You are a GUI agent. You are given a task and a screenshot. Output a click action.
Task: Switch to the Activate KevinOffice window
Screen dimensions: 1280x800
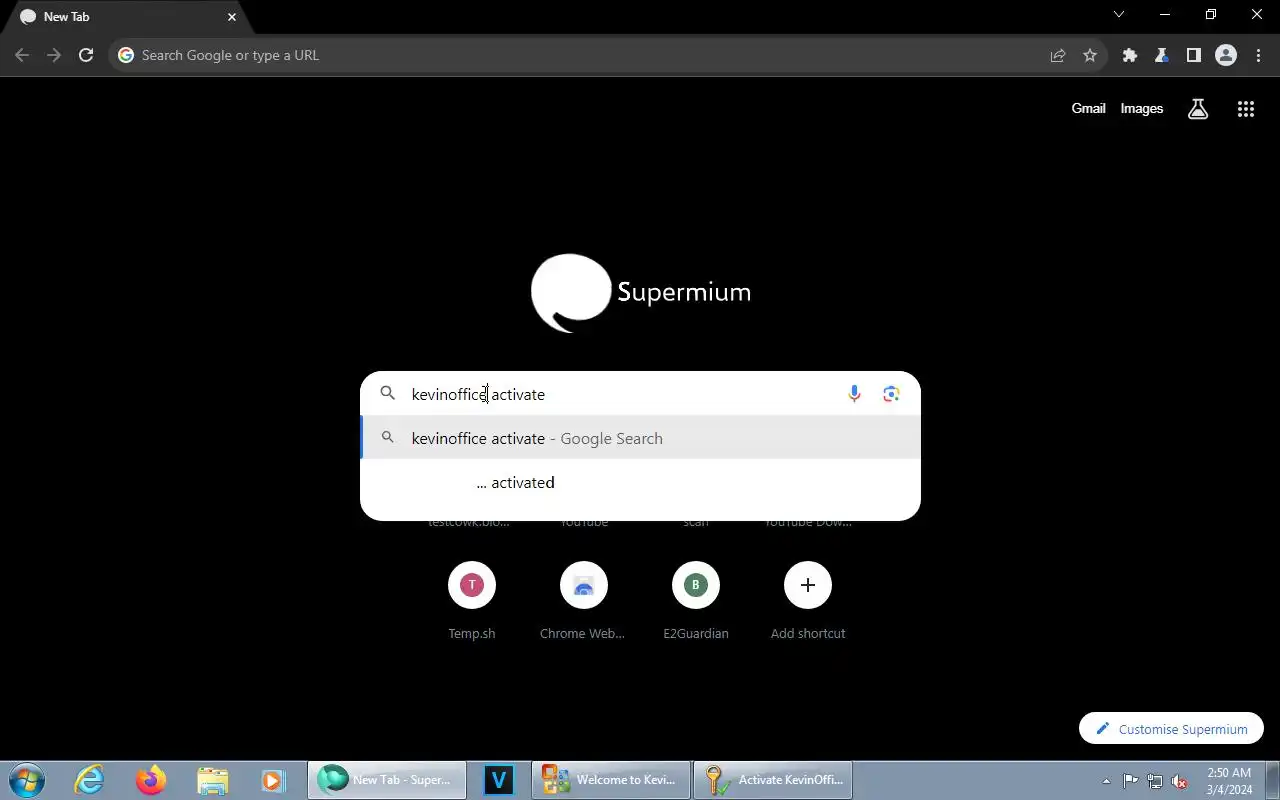click(x=773, y=780)
